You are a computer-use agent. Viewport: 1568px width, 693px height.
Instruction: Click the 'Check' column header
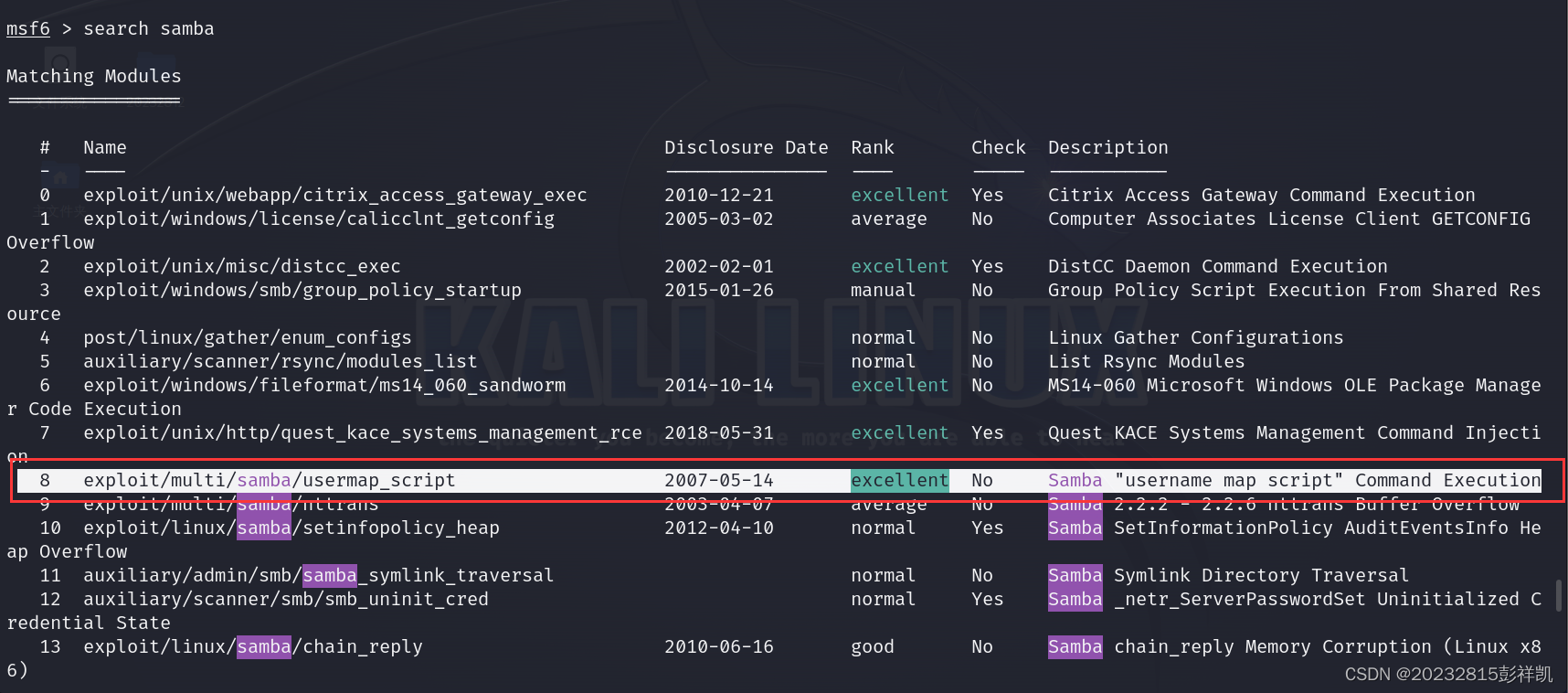tap(999, 147)
